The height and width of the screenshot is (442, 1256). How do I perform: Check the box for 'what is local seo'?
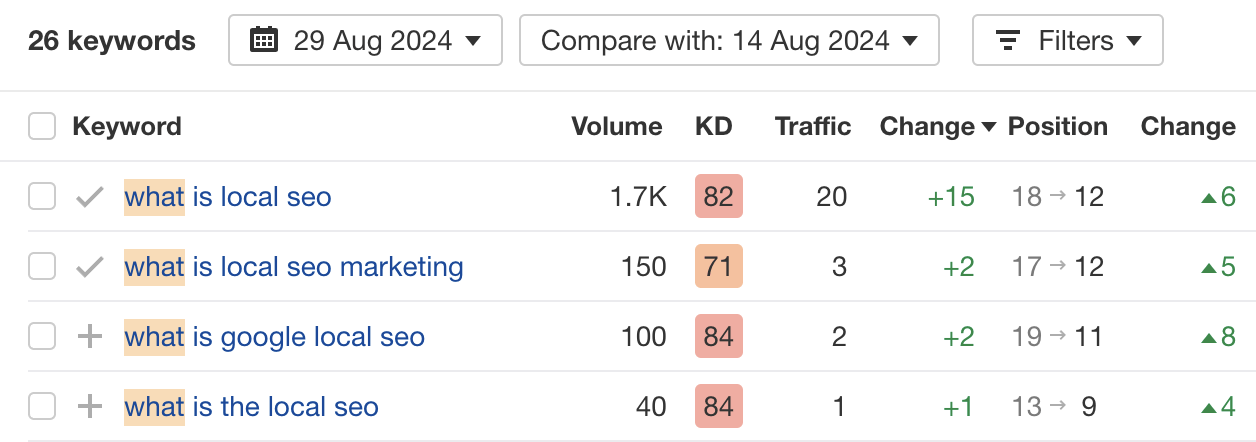coord(42,197)
